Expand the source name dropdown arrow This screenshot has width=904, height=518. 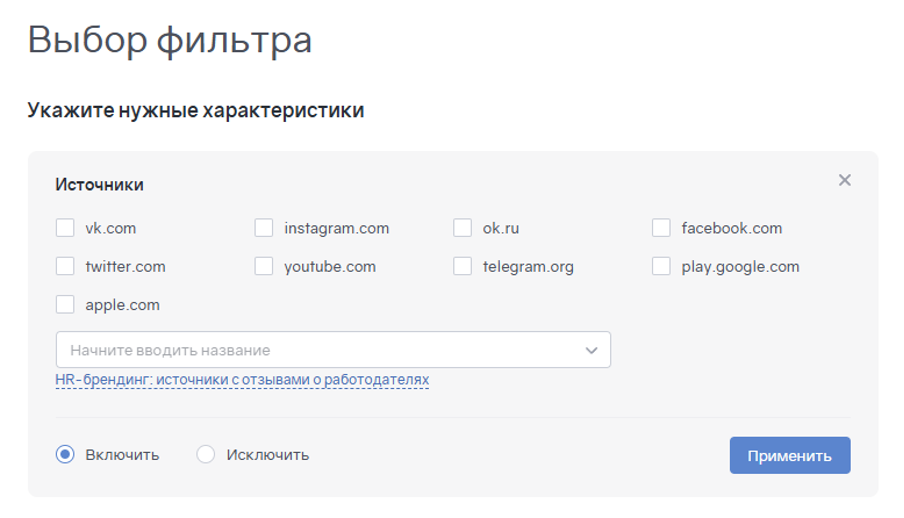[x=591, y=350]
